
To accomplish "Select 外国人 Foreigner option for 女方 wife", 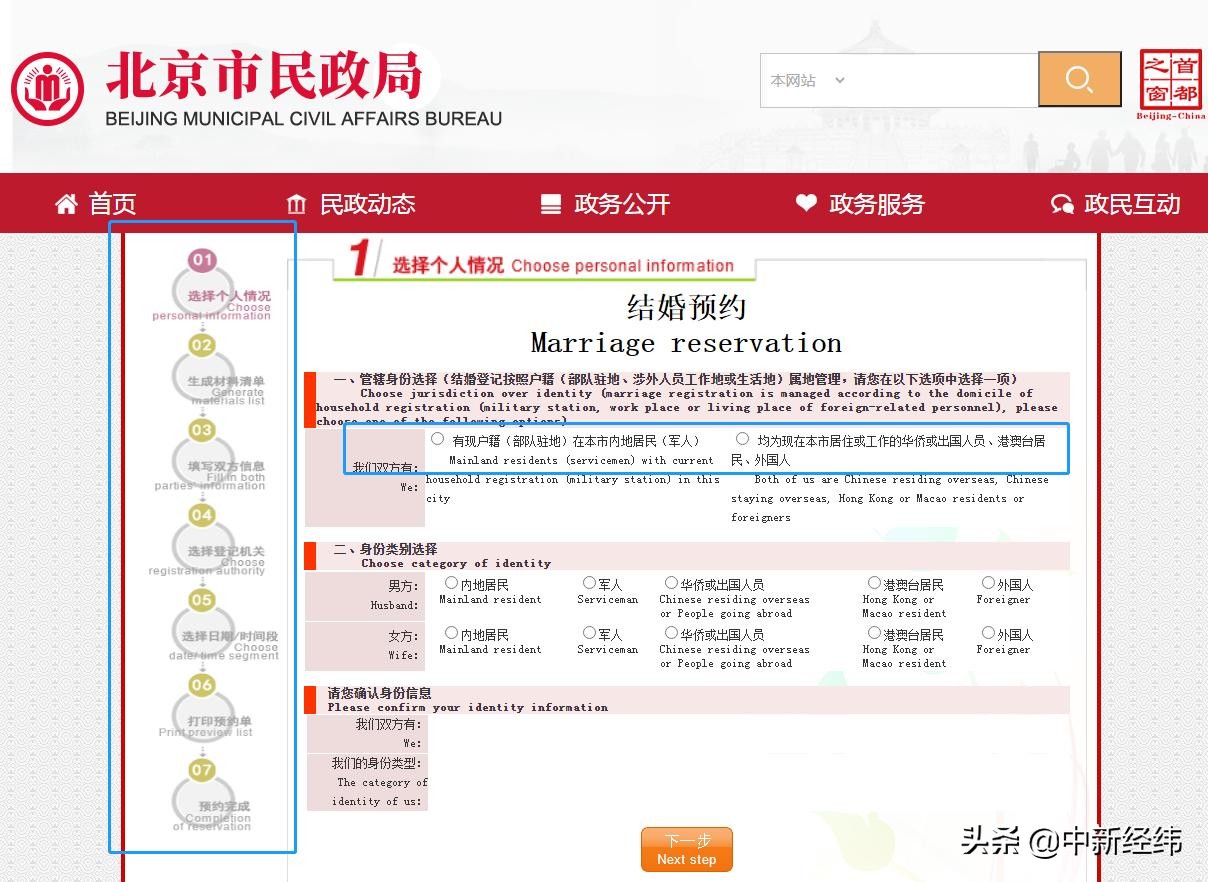I will [986, 631].
